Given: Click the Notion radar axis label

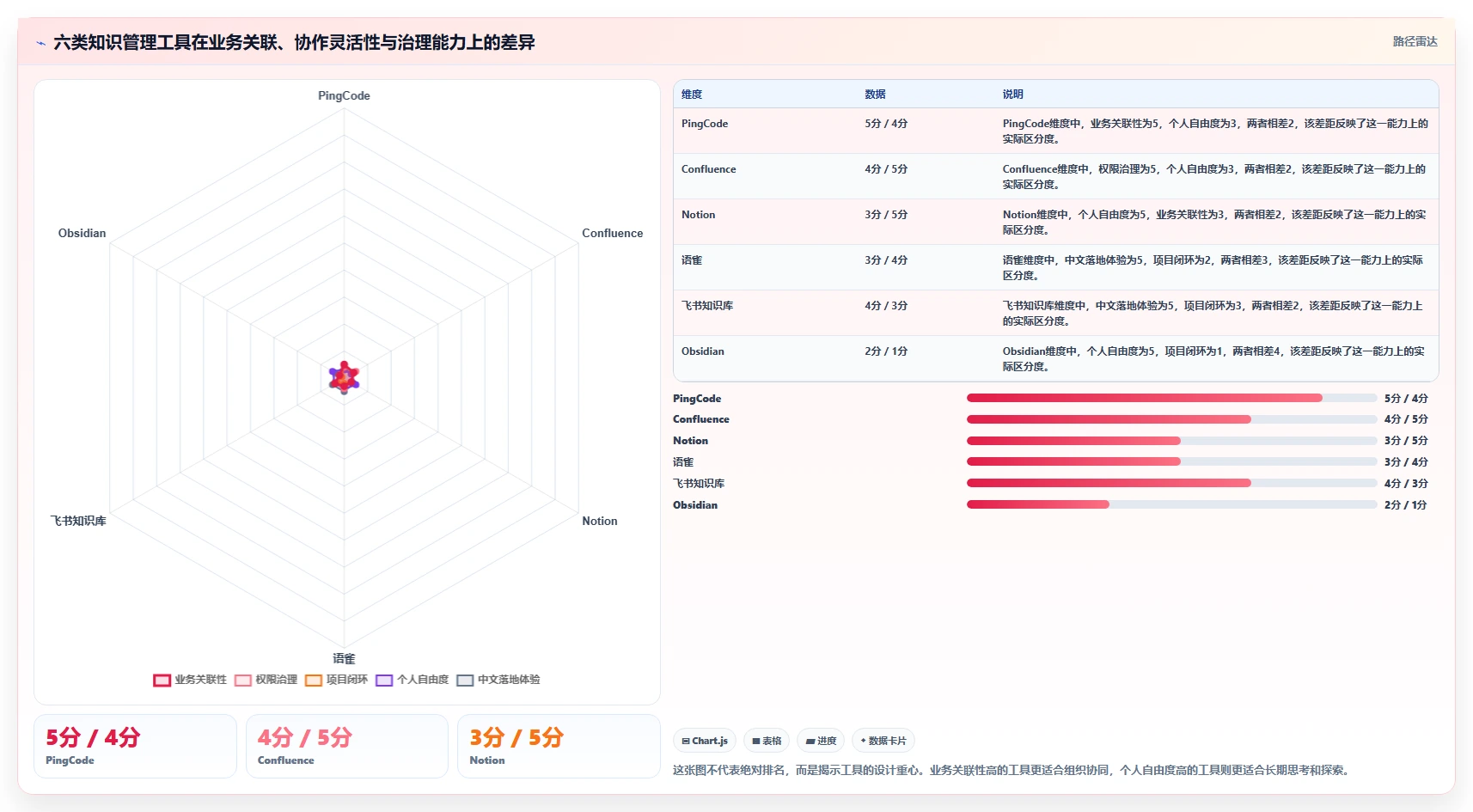Looking at the screenshot, I should coord(599,521).
